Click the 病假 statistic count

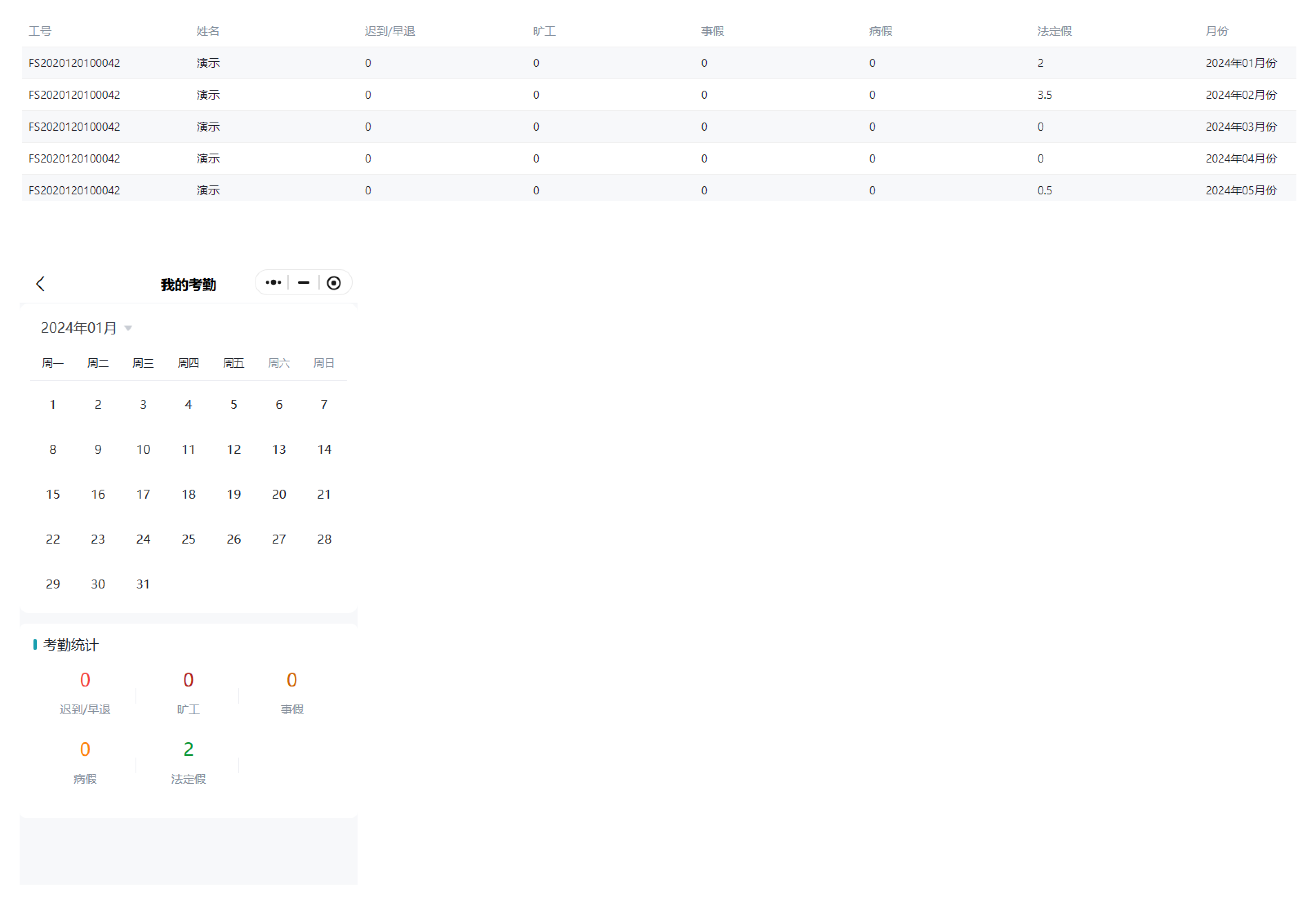85,750
